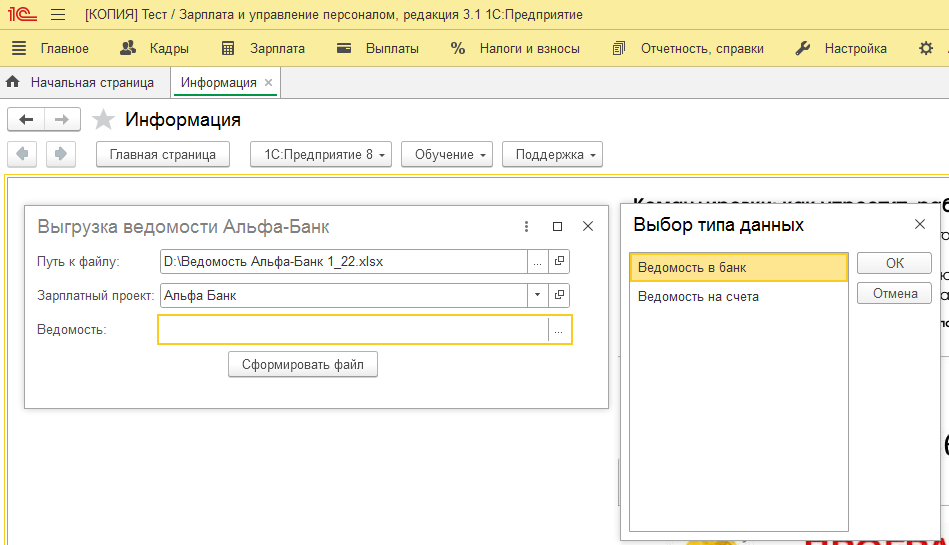Open the Налоги и взносы section
This screenshot has width=949, height=545.
[515, 48]
